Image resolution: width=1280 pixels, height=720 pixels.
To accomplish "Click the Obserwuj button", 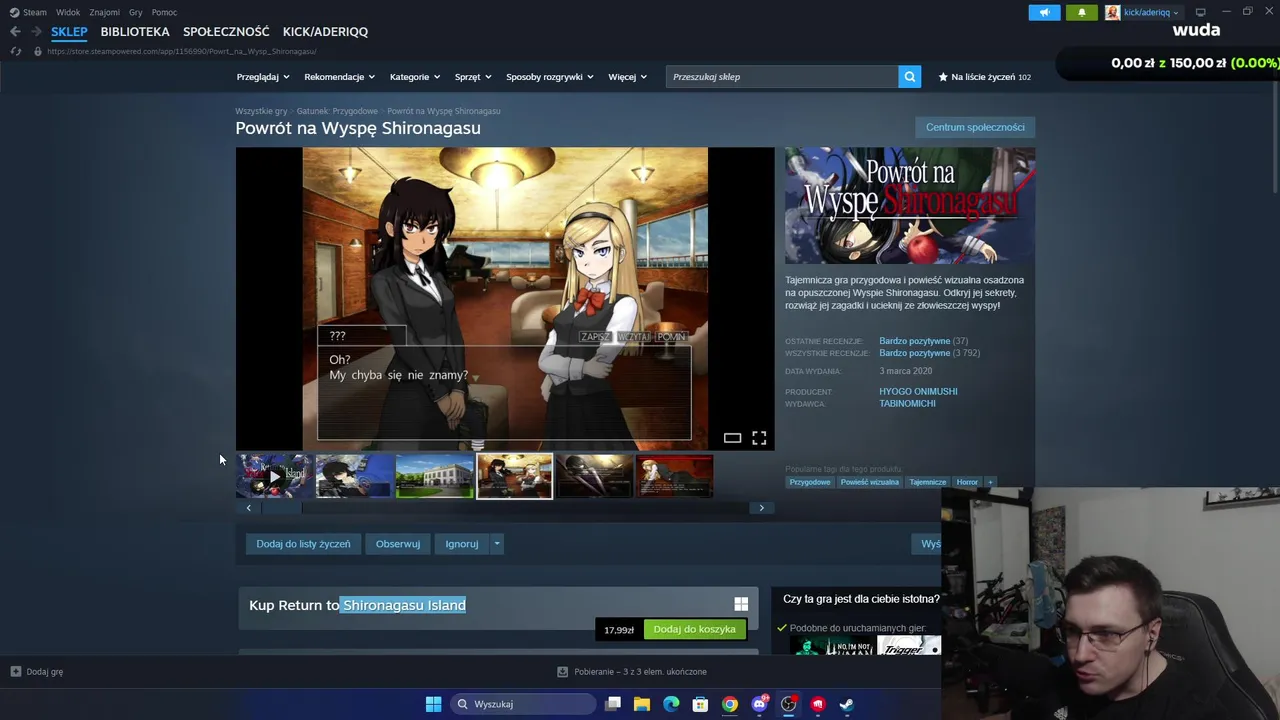I will click(x=398, y=544).
